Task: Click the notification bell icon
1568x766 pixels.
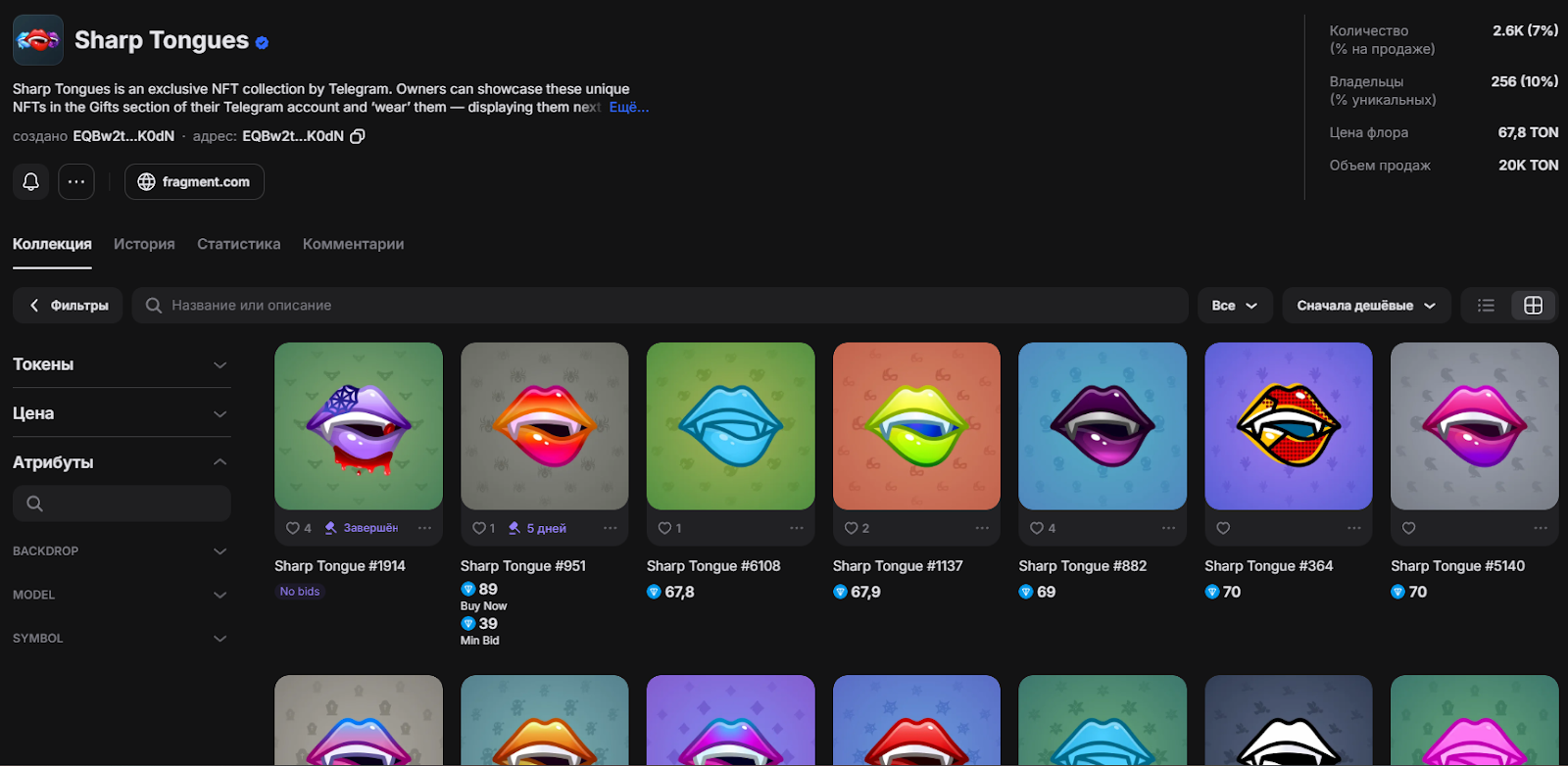Action: tap(31, 182)
